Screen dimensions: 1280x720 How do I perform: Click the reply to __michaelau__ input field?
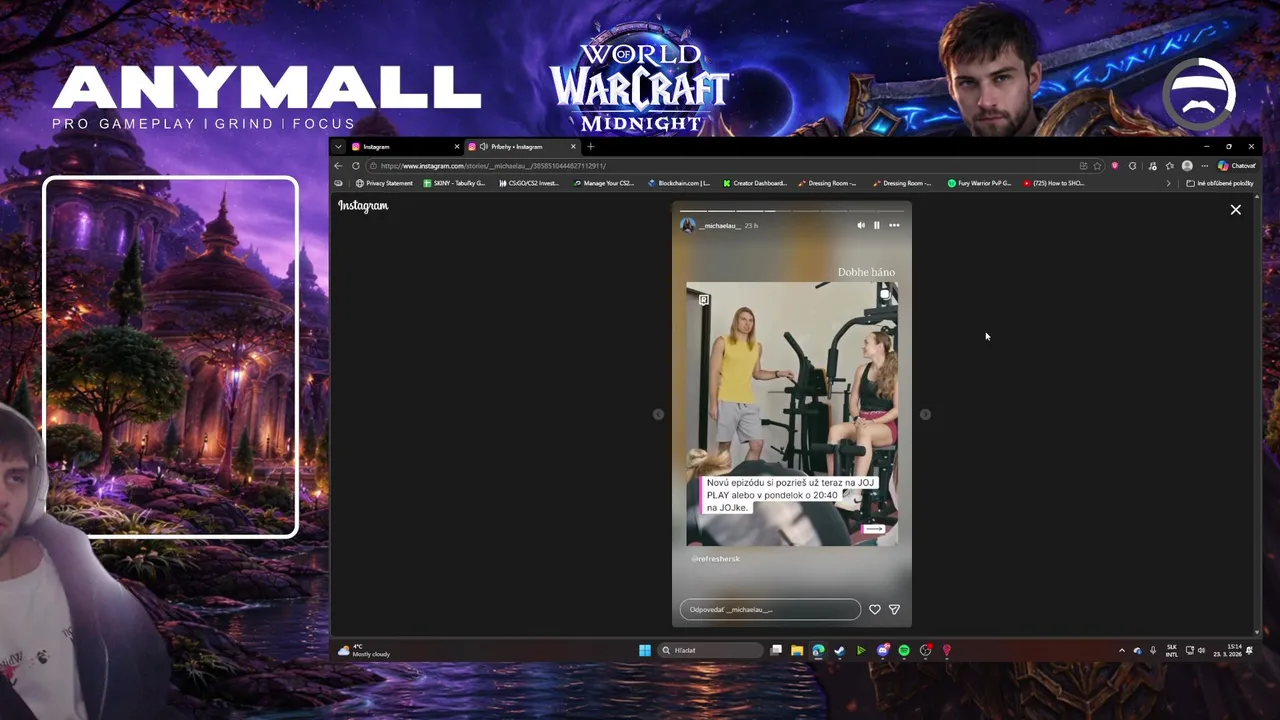(x=770, y=609)
